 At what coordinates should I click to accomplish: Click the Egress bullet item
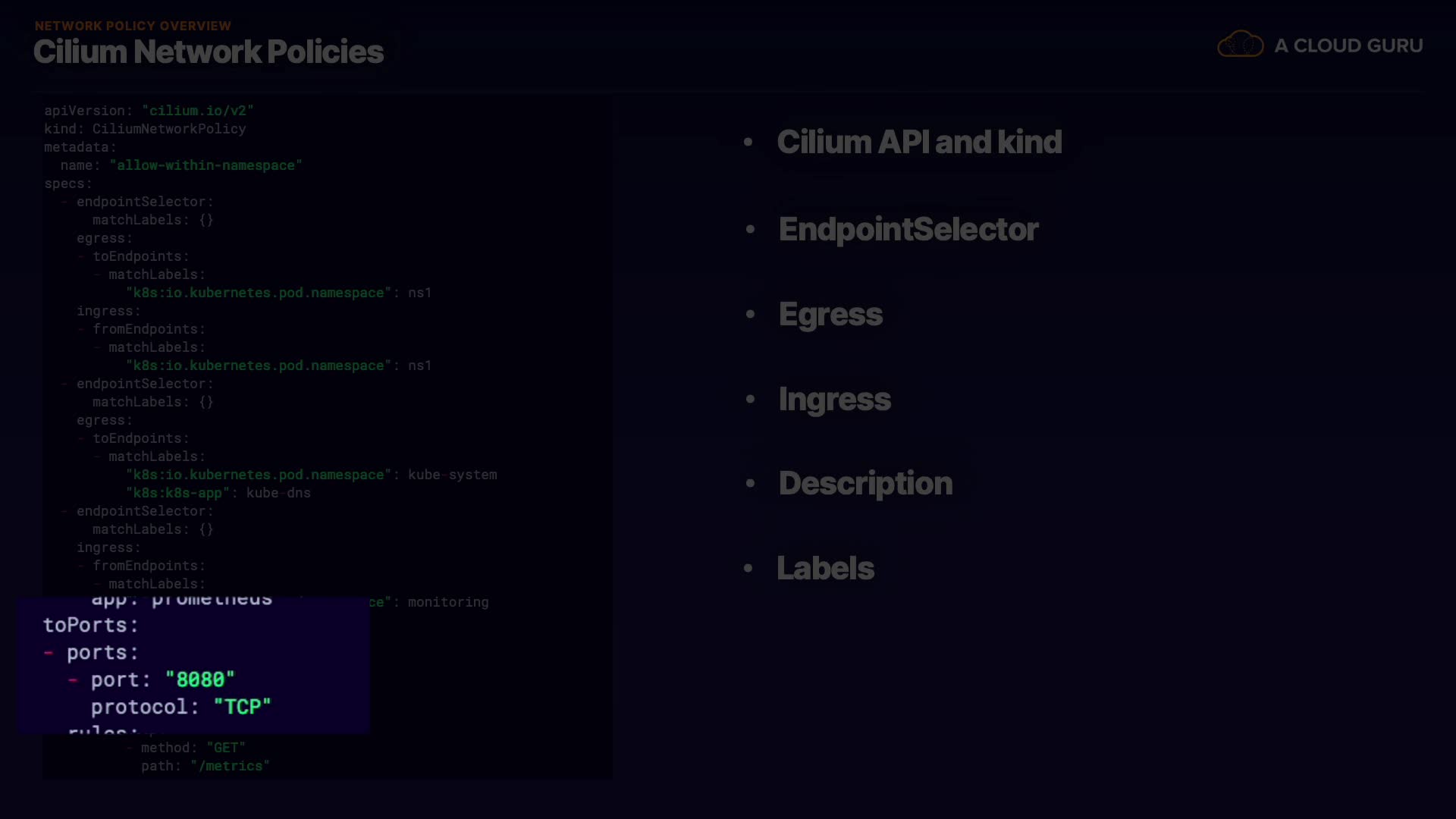[830, 315]
